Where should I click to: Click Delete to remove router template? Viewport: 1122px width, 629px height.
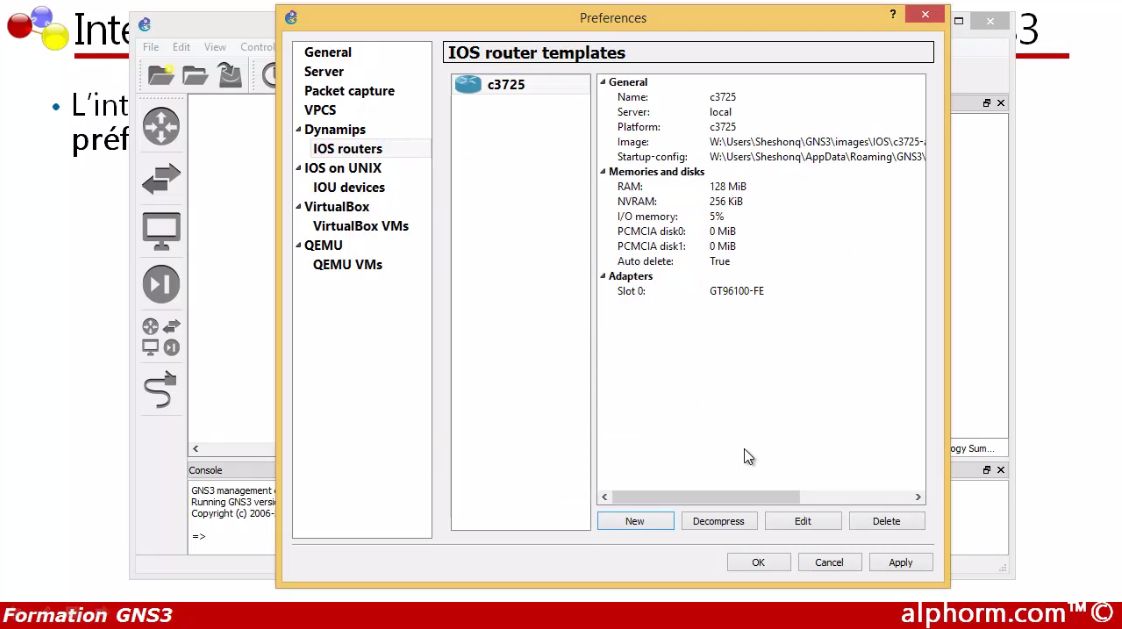(x=887, y=521)
